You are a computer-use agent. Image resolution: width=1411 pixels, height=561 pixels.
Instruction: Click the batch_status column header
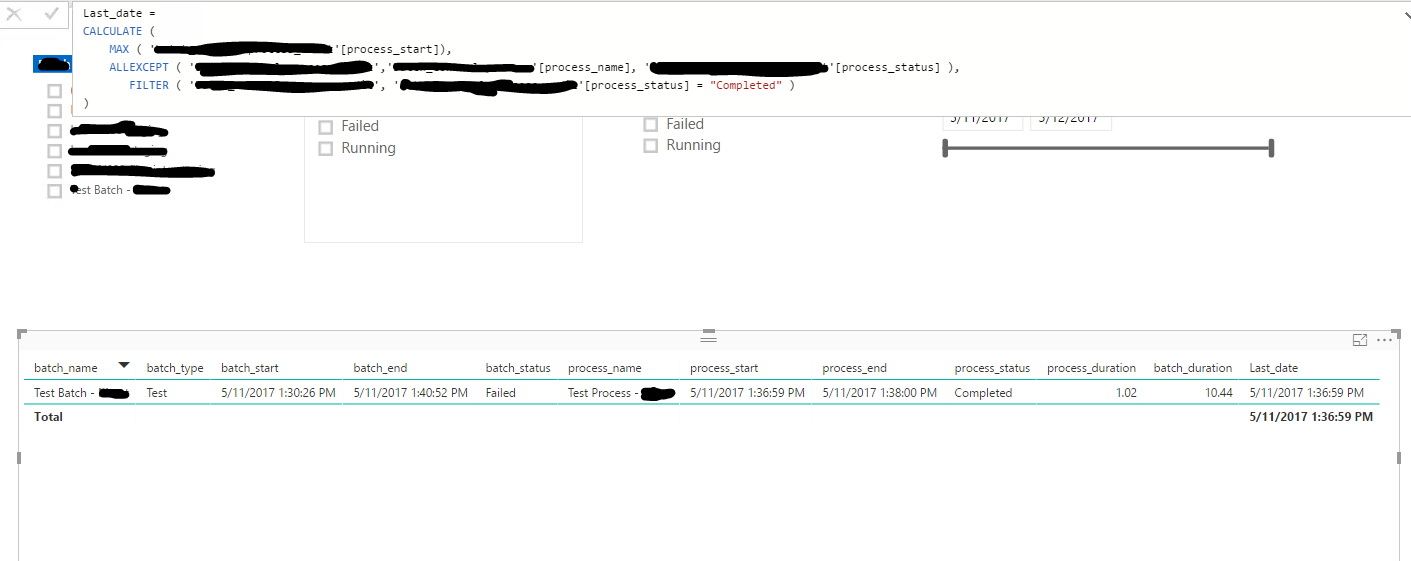518,368
